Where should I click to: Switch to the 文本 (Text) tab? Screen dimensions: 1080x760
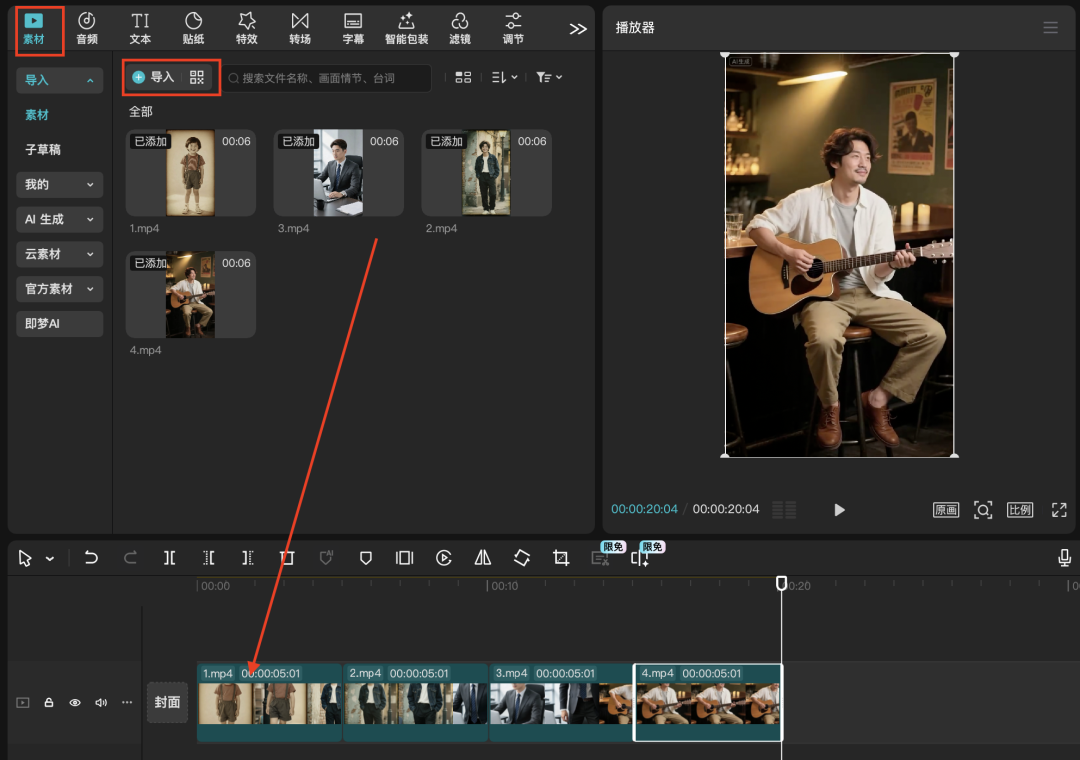(140, 28)
